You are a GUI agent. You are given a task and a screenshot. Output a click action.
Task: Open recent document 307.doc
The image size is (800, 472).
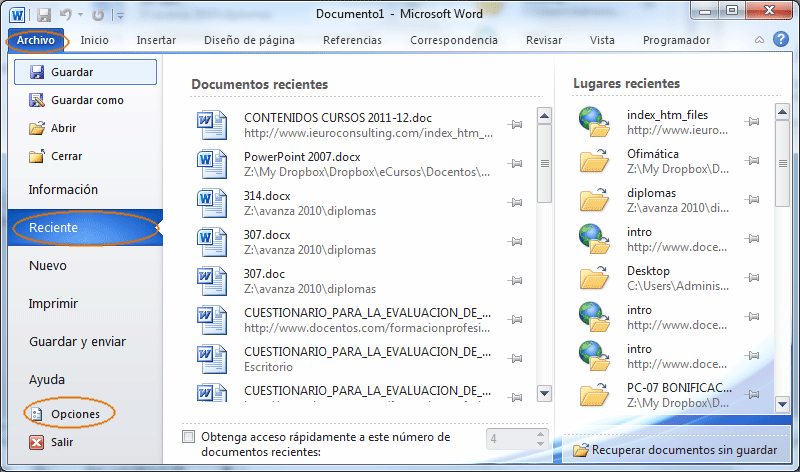pyautogui.click(x=346, y=281)
